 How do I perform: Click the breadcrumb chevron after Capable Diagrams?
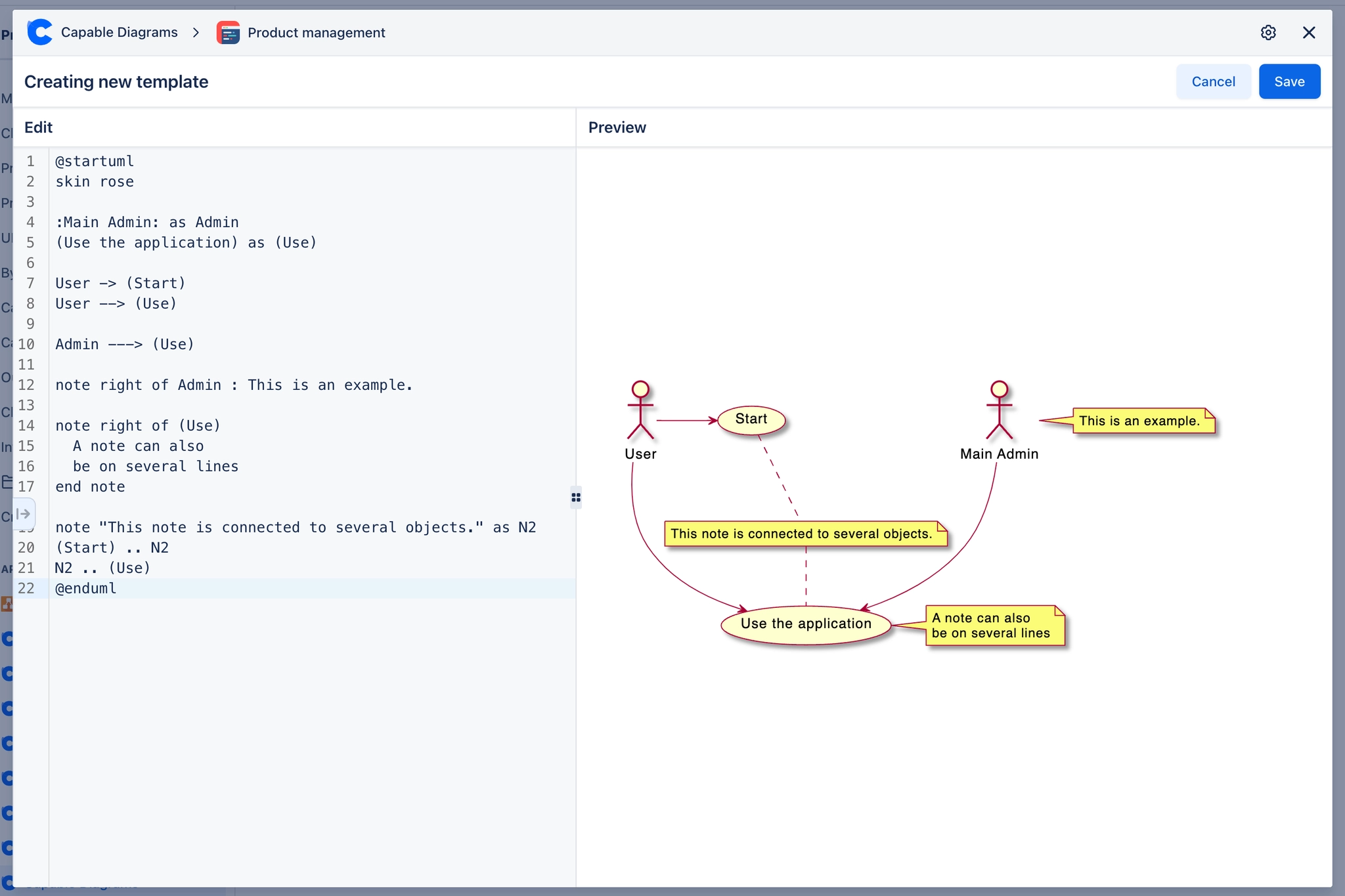point(195,32)
